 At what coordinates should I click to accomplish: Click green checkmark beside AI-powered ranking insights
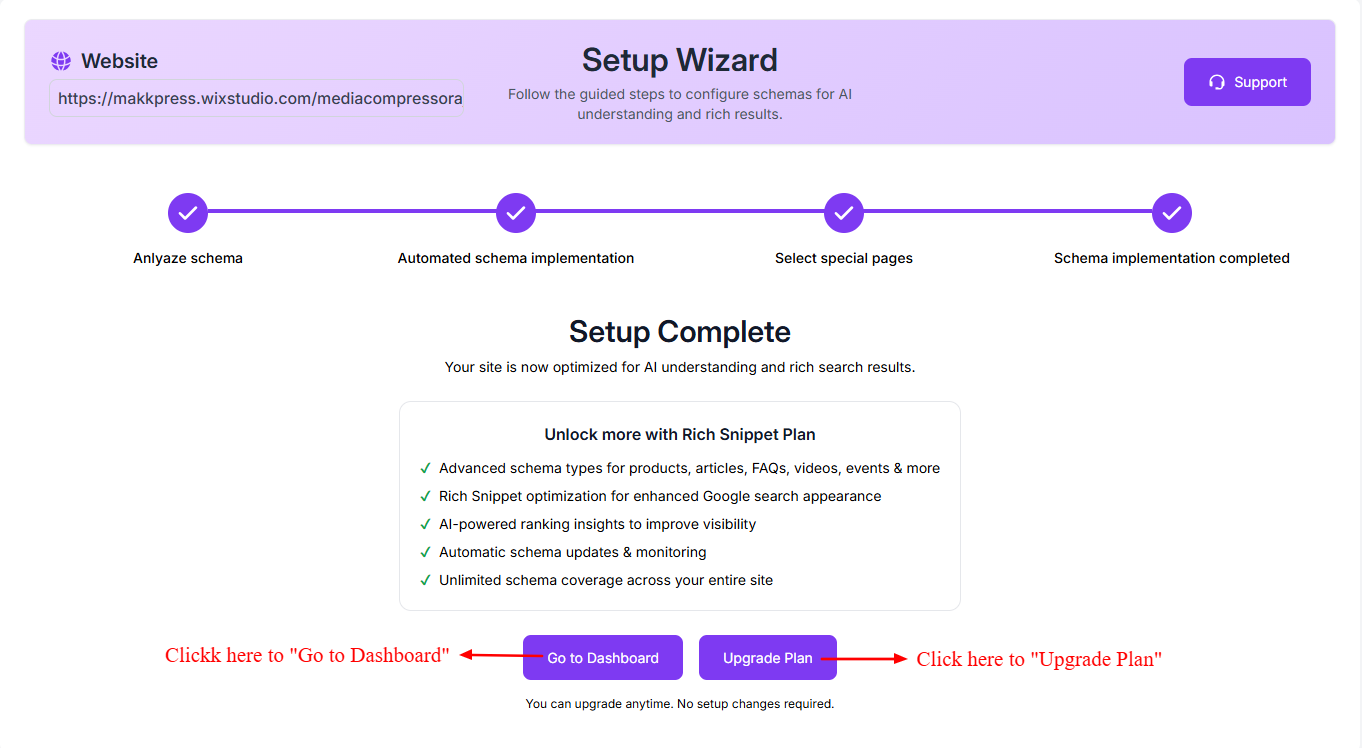click(x=426, y=524)
